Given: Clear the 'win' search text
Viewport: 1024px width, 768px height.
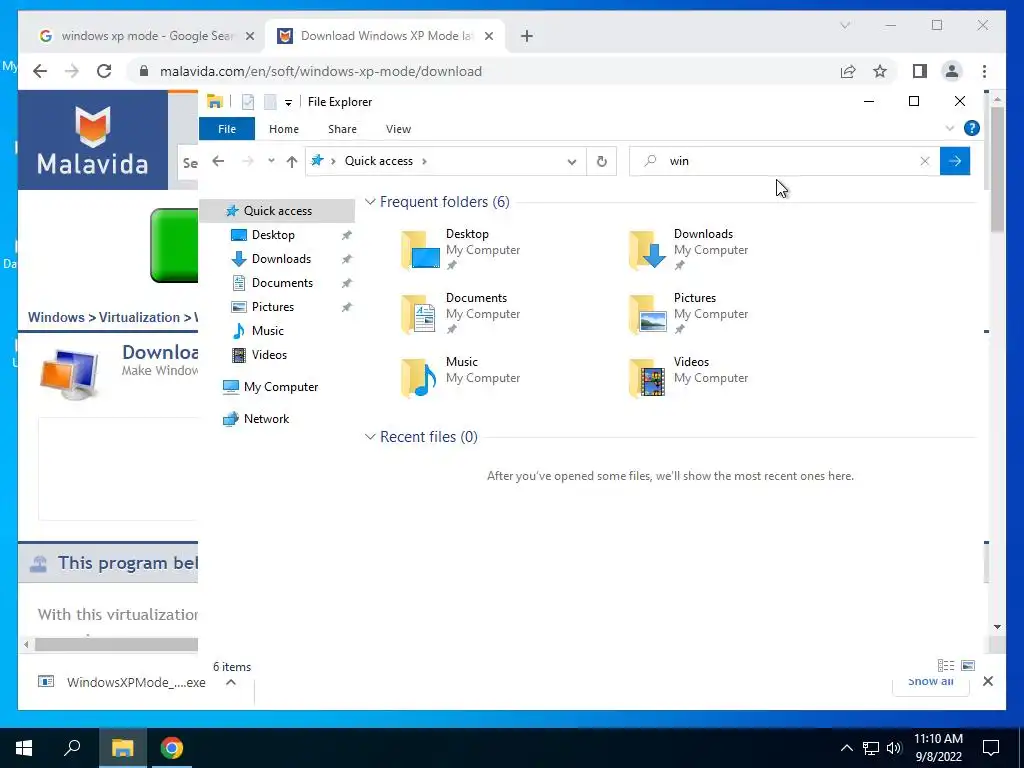Looking at the screenshot, I should (925, 161).
